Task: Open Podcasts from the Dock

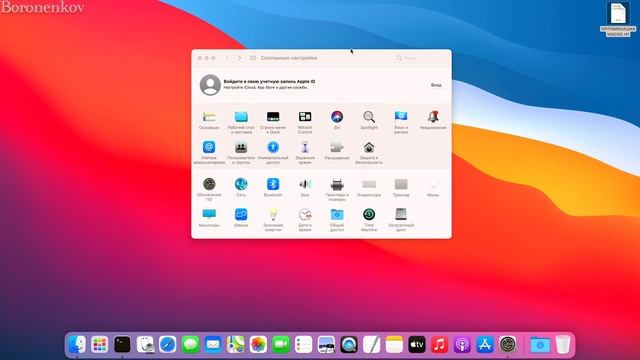Action: (462, 345)
